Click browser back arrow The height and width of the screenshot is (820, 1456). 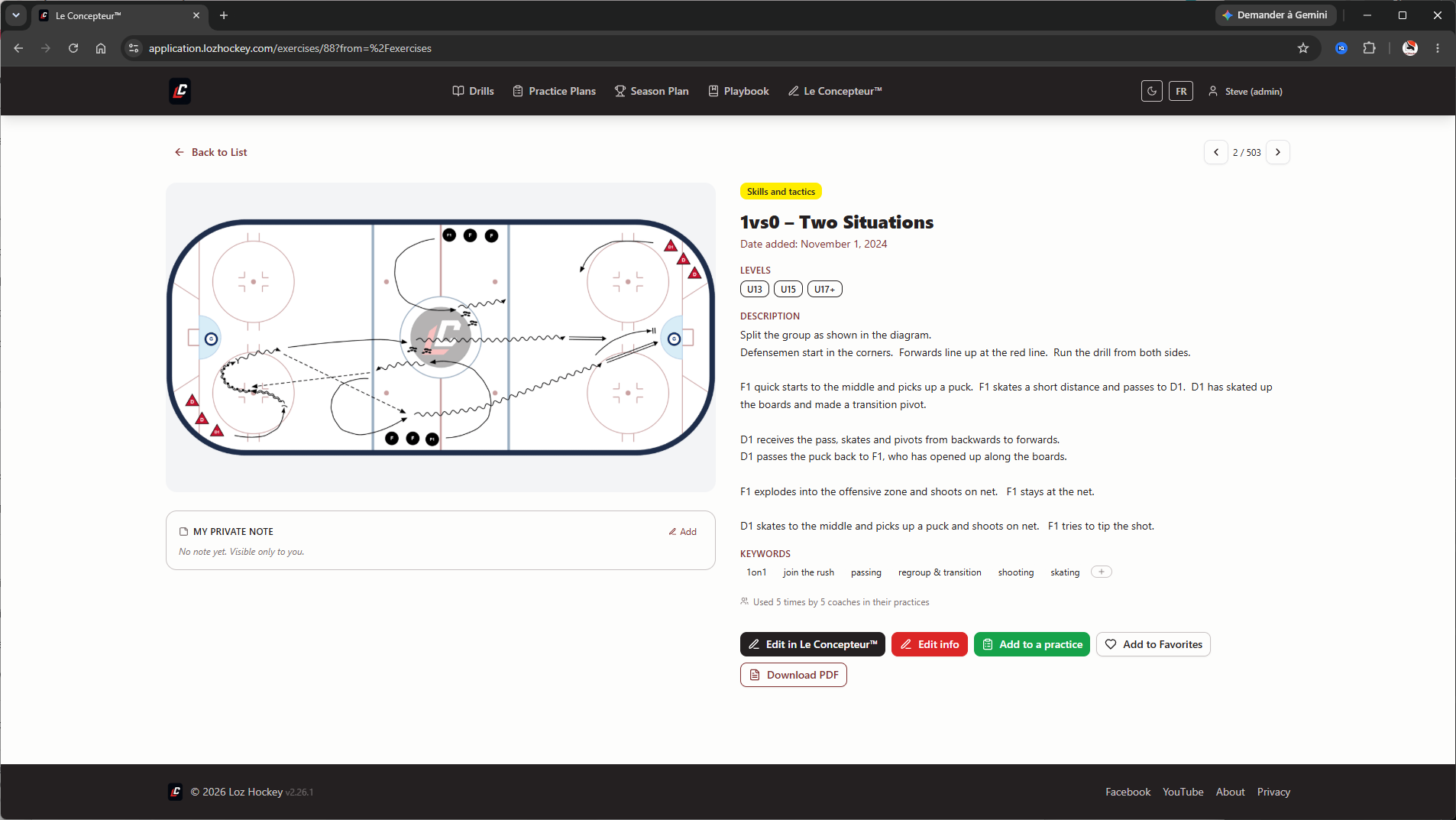[18, 48]
